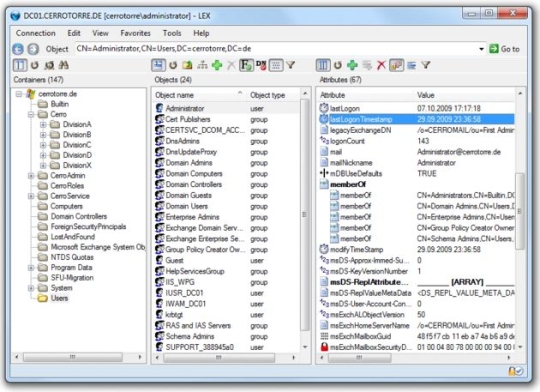Click the Value column header
This screenshot has height=392, width=540.
pos(464,95)
